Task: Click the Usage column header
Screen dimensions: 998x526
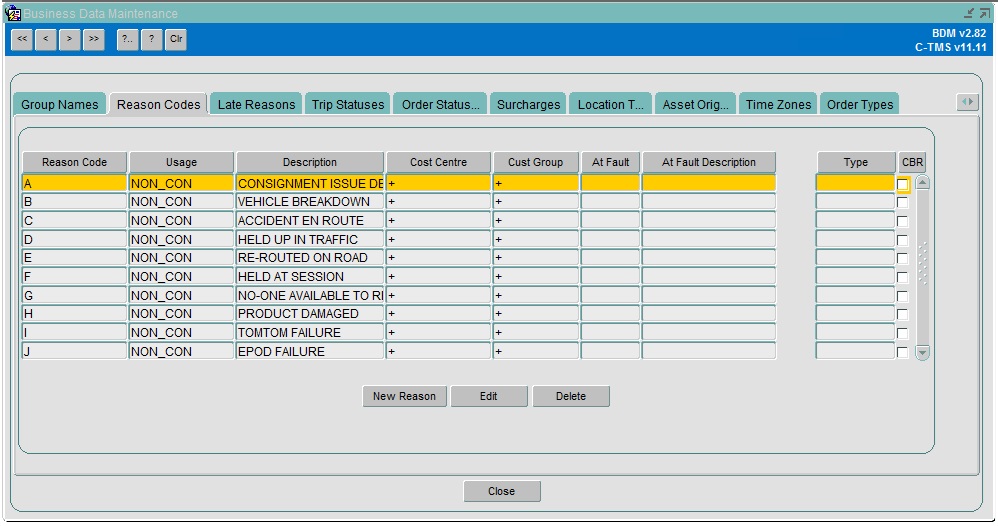Action: pos(181,162)
